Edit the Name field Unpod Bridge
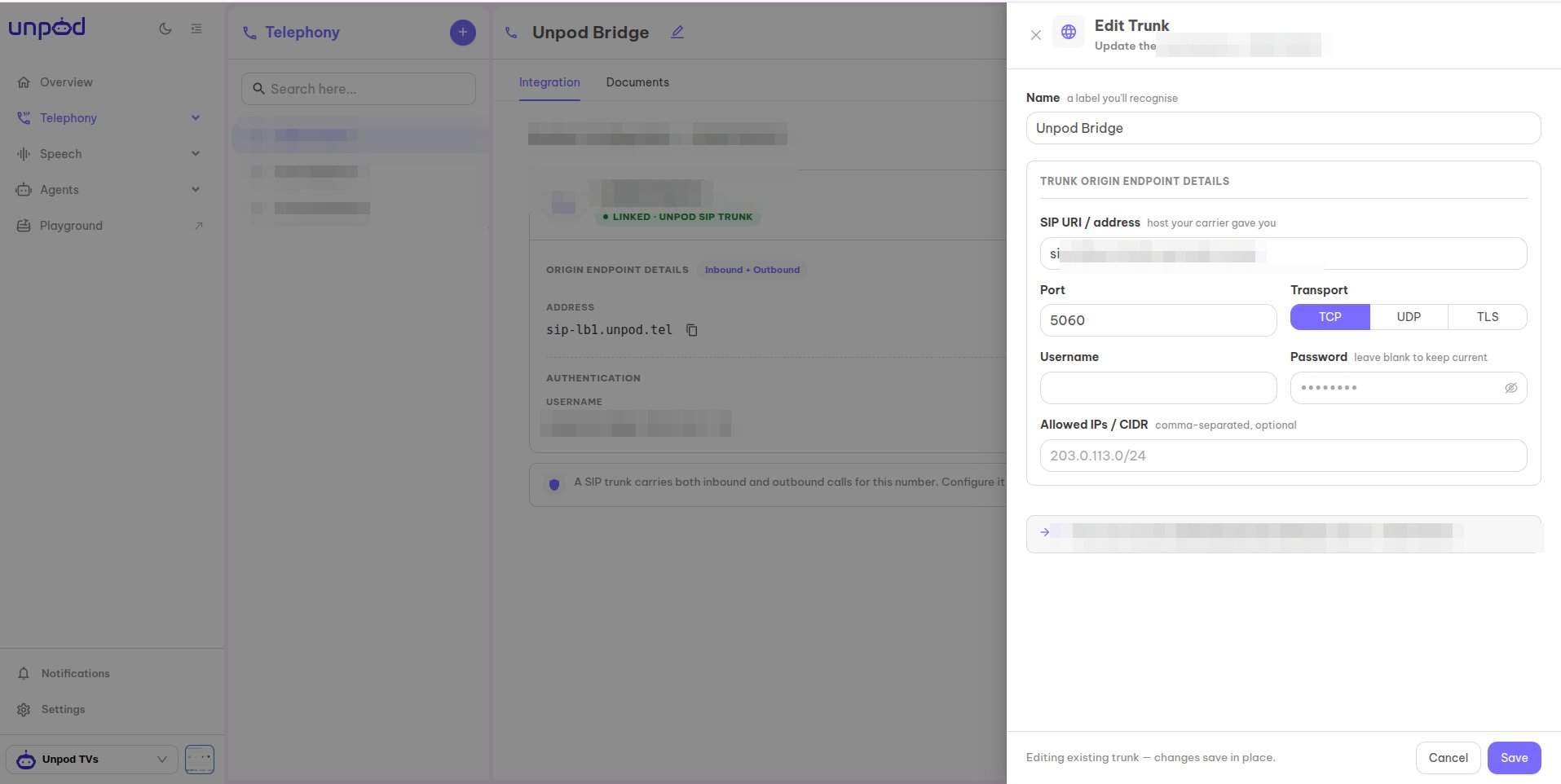Viewport: 1561px width, 784px height. 1284,128
